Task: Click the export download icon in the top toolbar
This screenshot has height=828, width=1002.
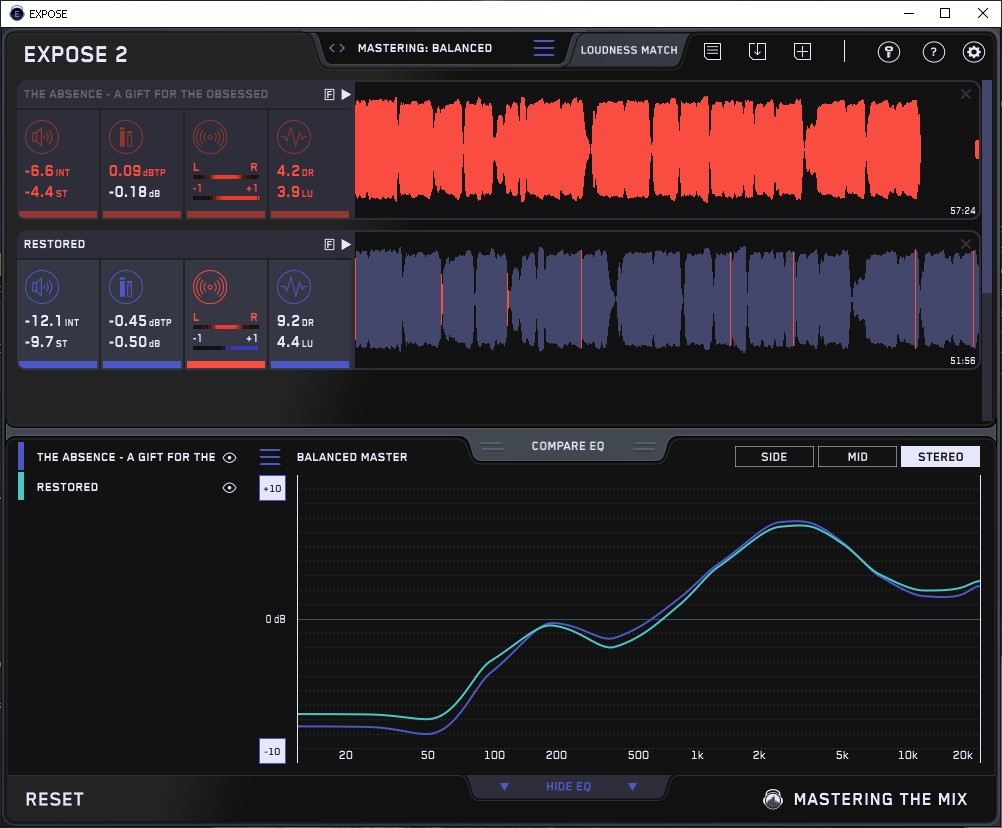Action: click(757, 51)
